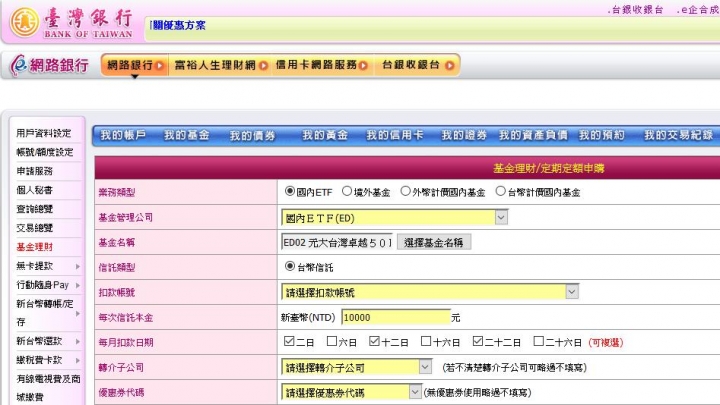Open 用戶資料設定 in sidebar
Viewport: 720px width, 405px height.
(44, 133)
